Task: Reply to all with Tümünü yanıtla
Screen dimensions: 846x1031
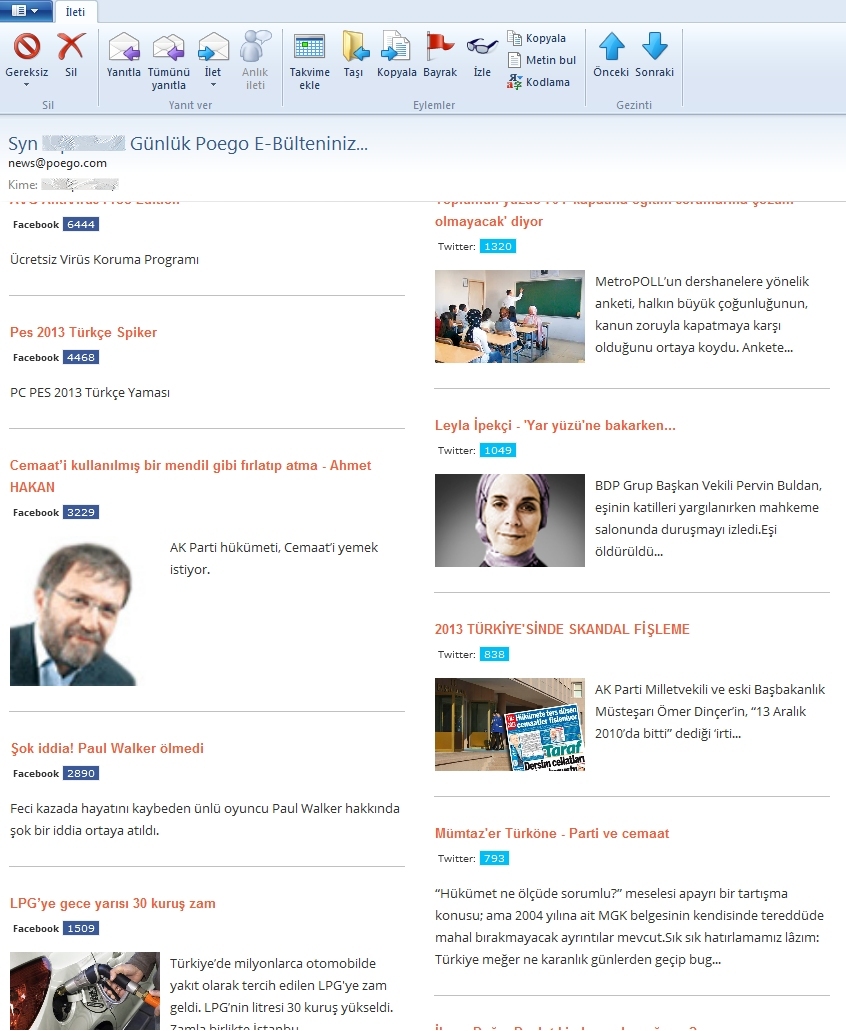Action: [x=168, y=60]
